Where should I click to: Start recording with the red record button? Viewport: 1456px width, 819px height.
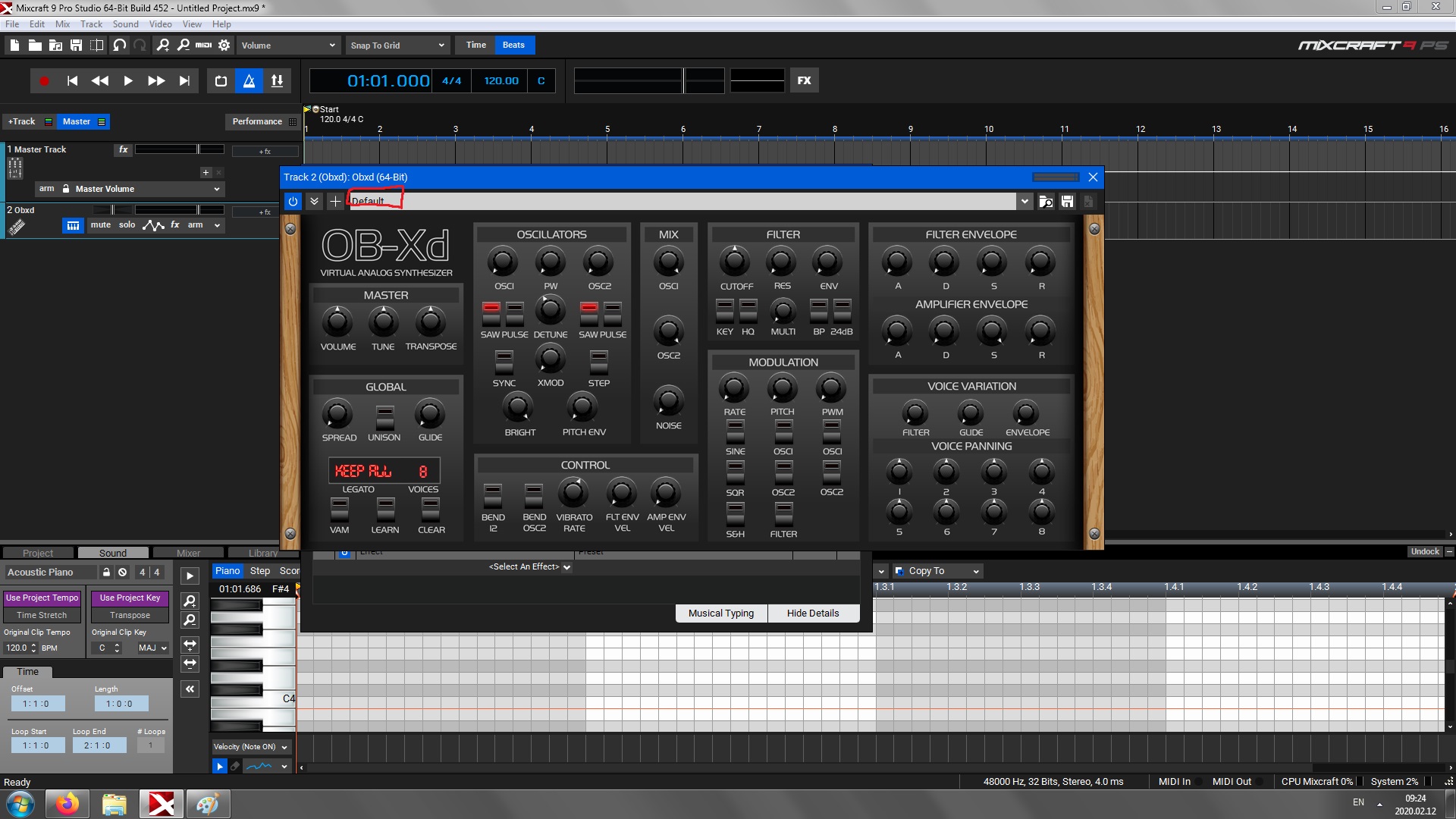[x=44, y=81]
